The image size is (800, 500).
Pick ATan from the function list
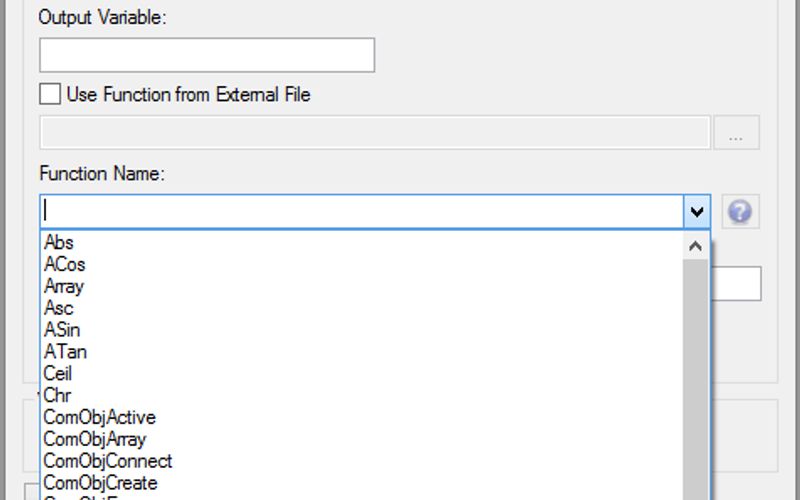point(65,352)
